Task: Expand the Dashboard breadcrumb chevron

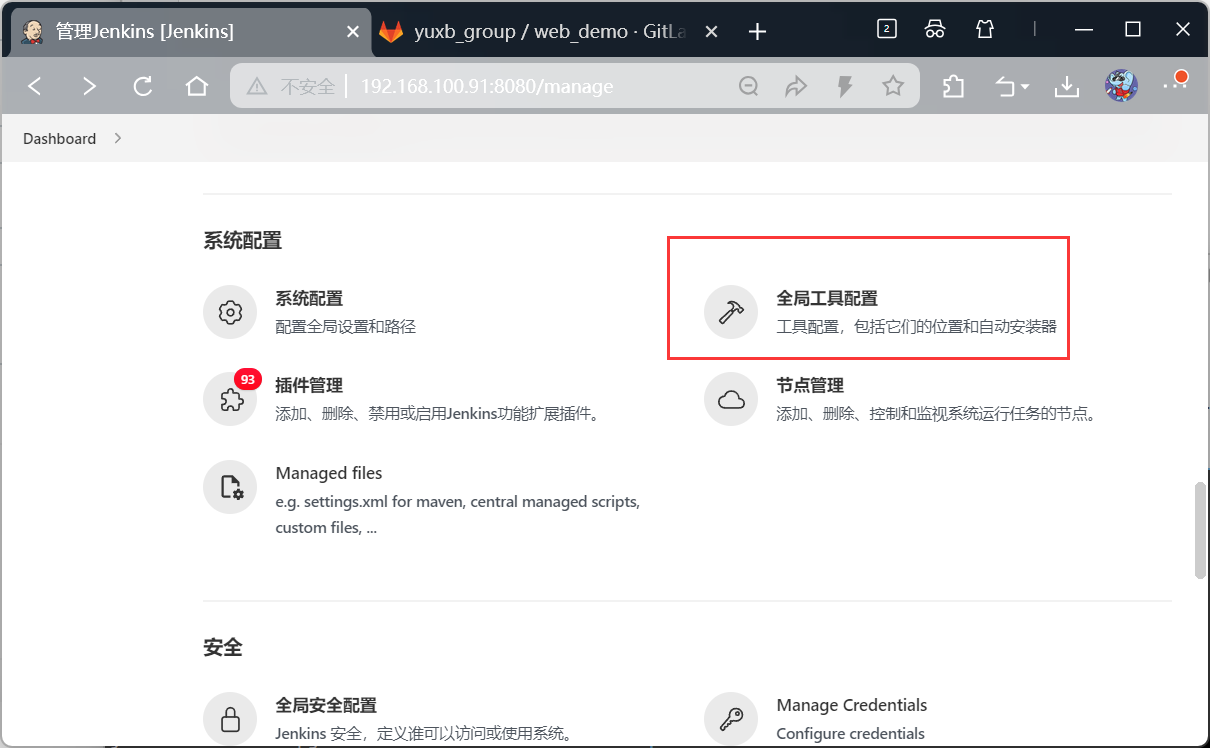Action: pyautogui.click(x=118, y=138)
